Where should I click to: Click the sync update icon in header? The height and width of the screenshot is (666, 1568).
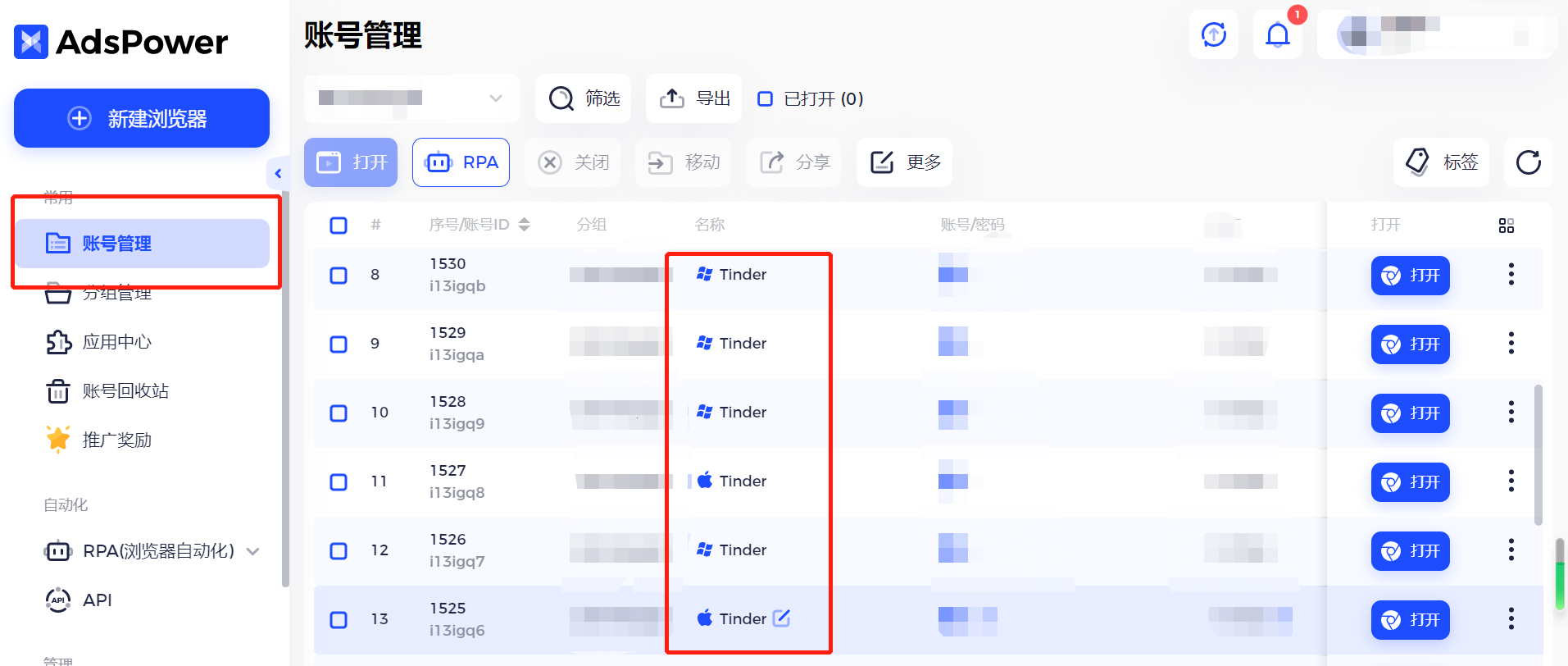tap(1214, 34)
